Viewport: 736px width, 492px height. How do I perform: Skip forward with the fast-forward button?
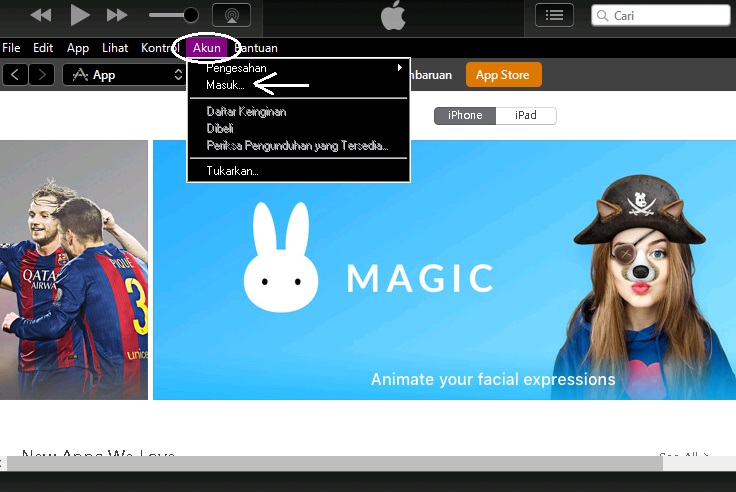(117, 15)
